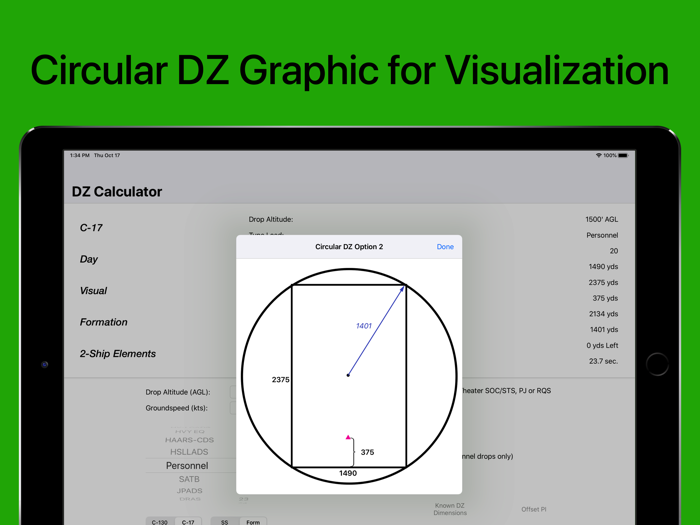Click the Offset PI label
Image resolution: width=700 pixels, height=525 pixels.
[x=533, y=509]
